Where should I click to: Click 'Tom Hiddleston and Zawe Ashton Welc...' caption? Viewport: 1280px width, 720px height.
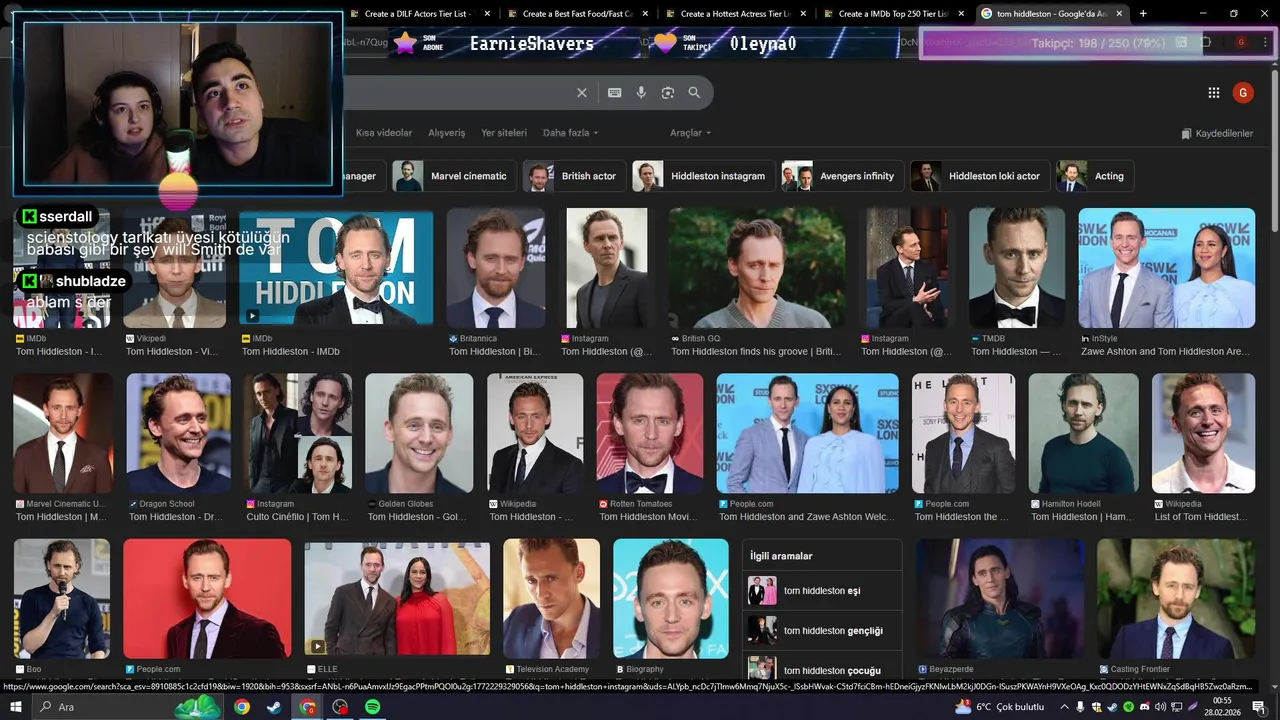click(x=806, y=517)
